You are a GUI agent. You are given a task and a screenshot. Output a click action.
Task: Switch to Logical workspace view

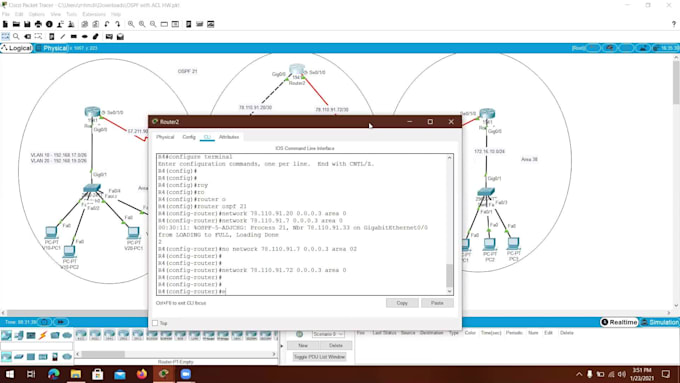coord(16,48)
